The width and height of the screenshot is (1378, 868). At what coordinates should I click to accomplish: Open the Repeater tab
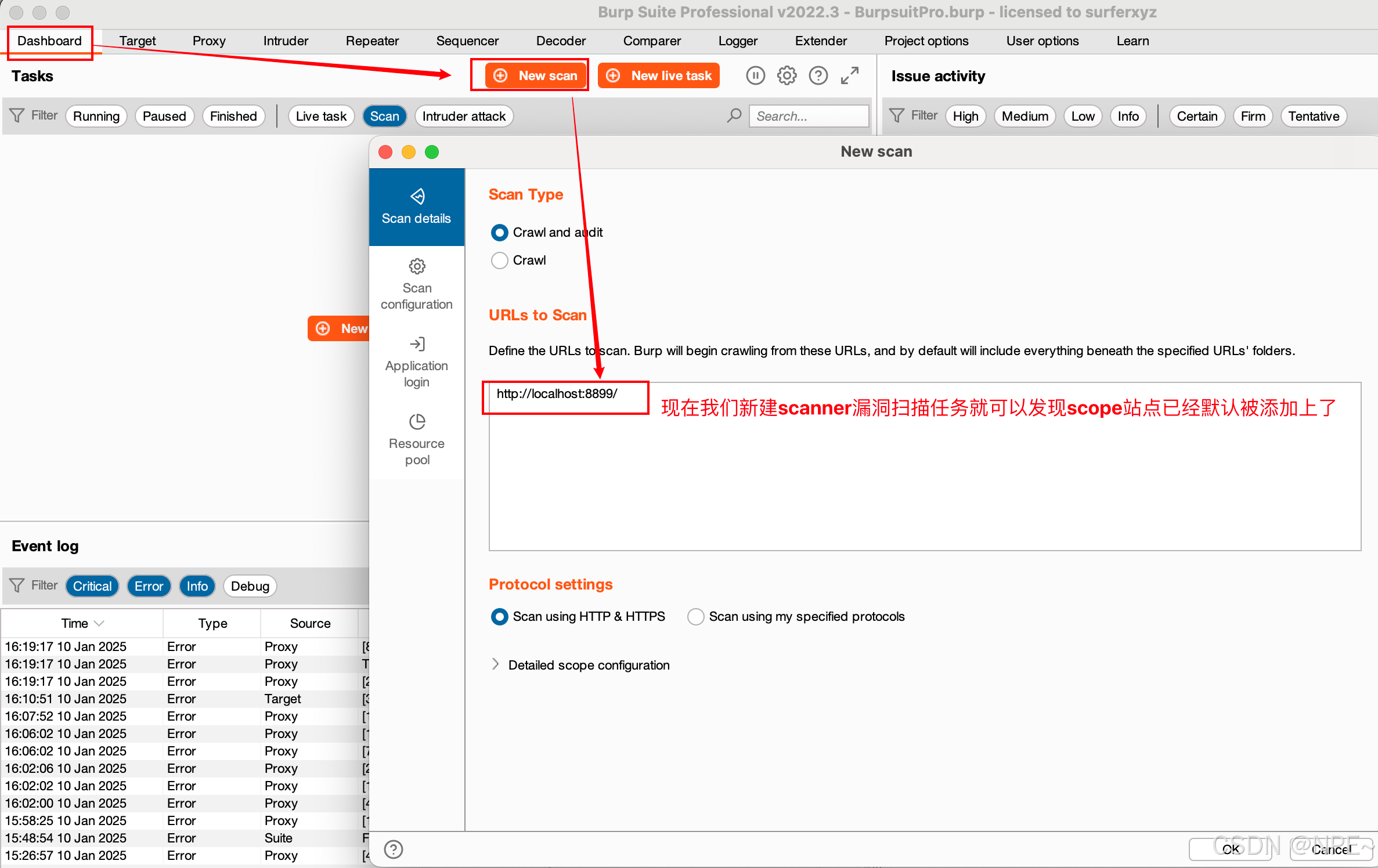tap(372, 41)
